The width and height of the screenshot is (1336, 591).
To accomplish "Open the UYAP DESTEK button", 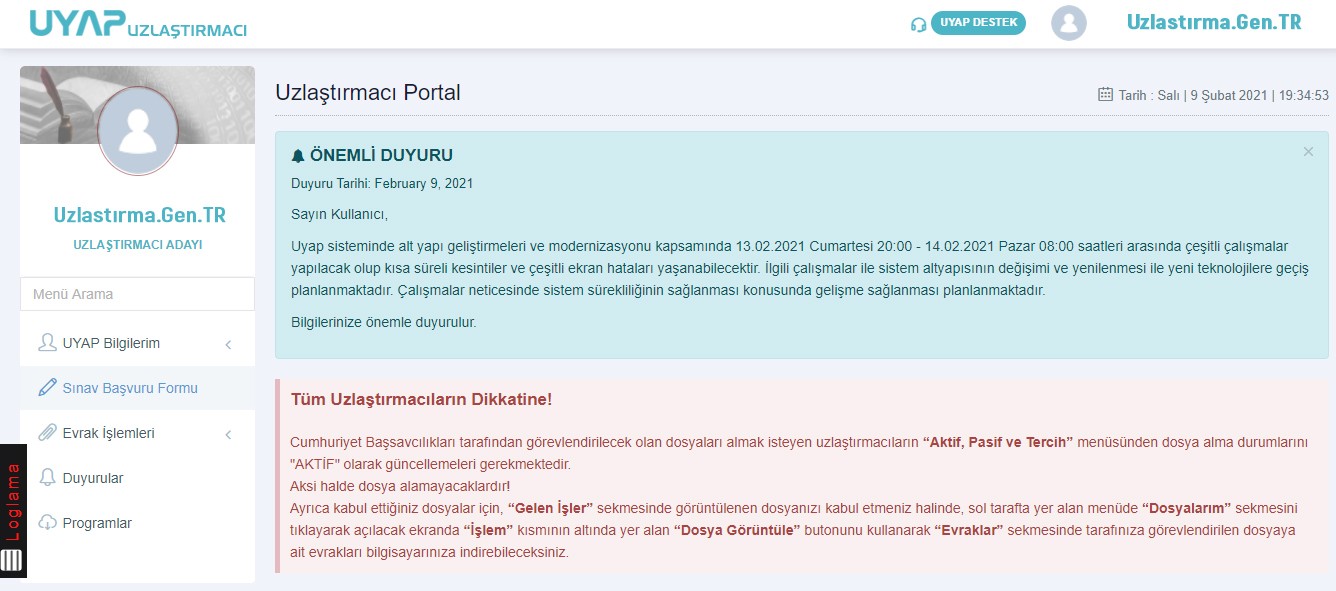I will click(x=977, y=23).
